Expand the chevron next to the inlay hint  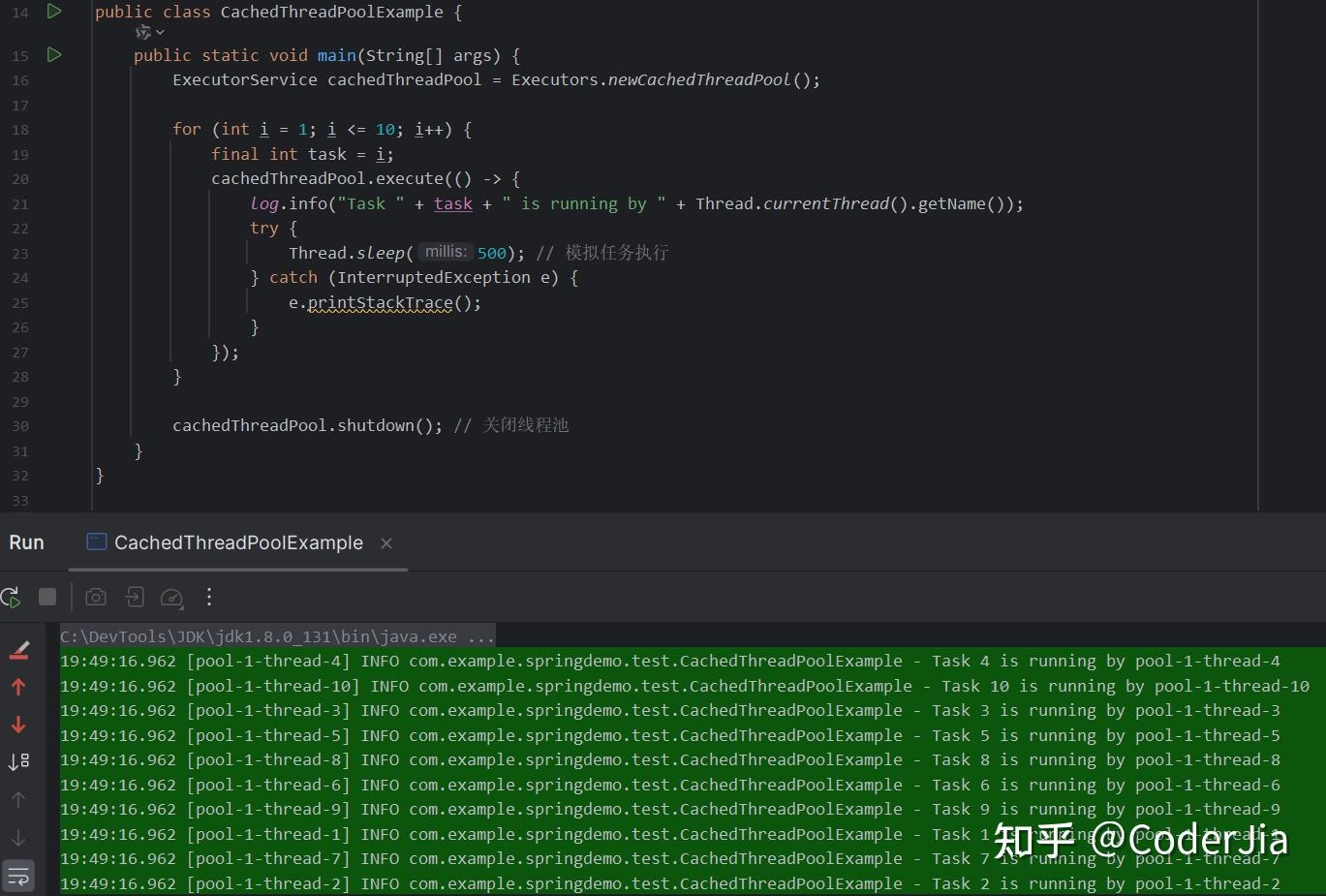pyautogui.click(x=161, y=32)
